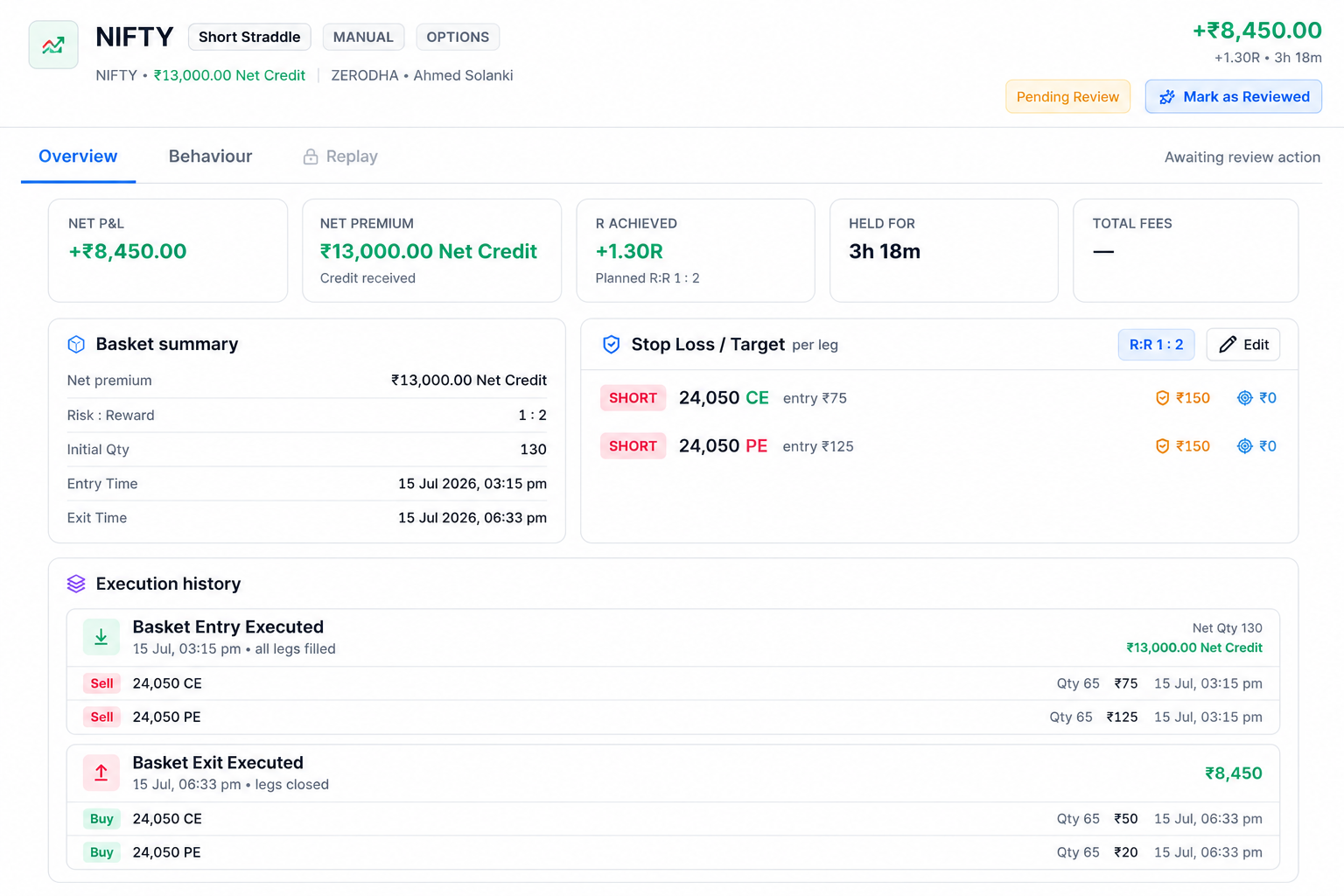Click the sparkle icon in Mark as Reviewed
This screenshot has height=896, width=1344.
1167,97
